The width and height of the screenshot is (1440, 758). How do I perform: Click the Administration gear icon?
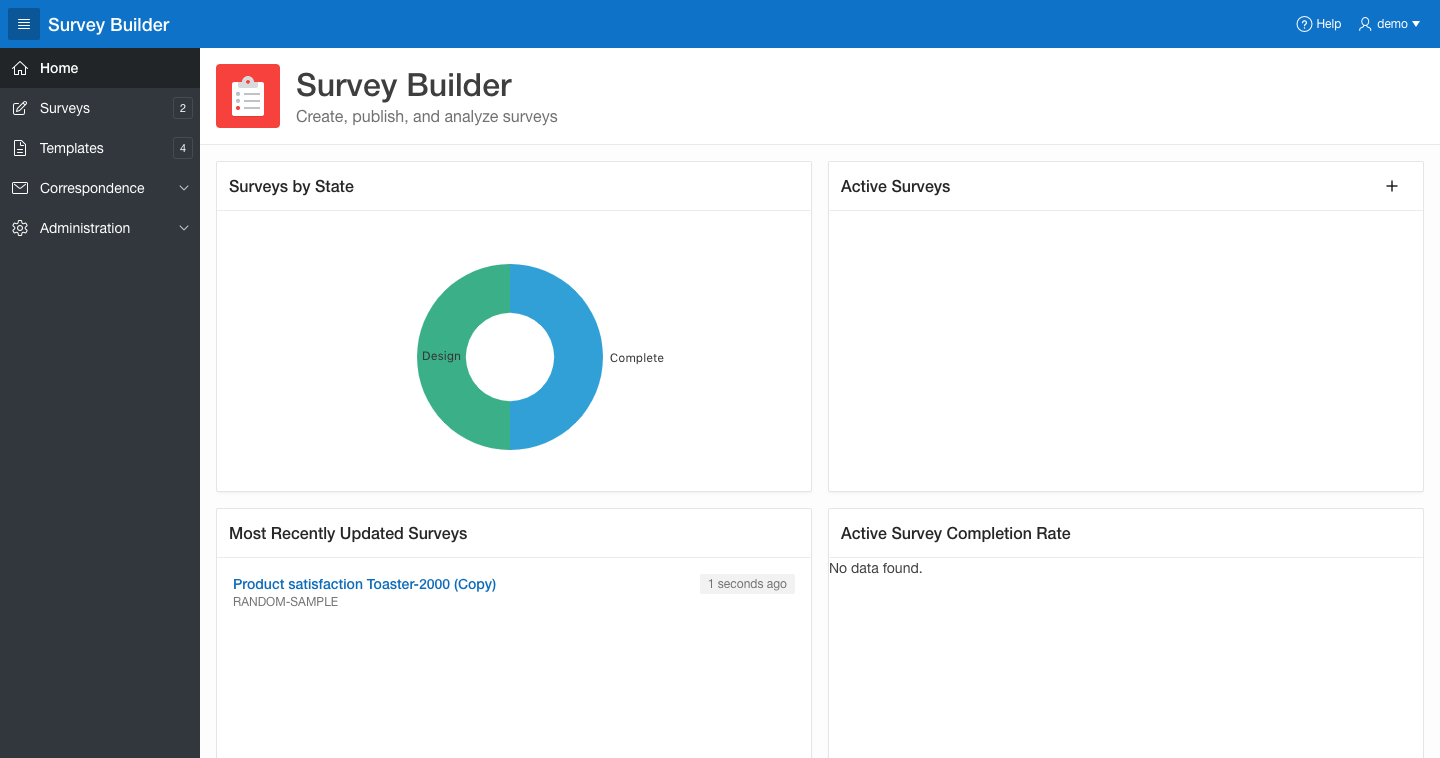20,228
